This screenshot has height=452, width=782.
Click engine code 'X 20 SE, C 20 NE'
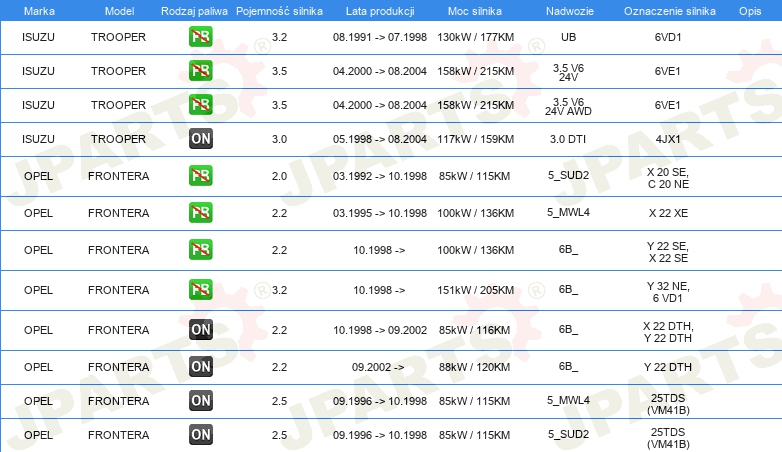668,178
